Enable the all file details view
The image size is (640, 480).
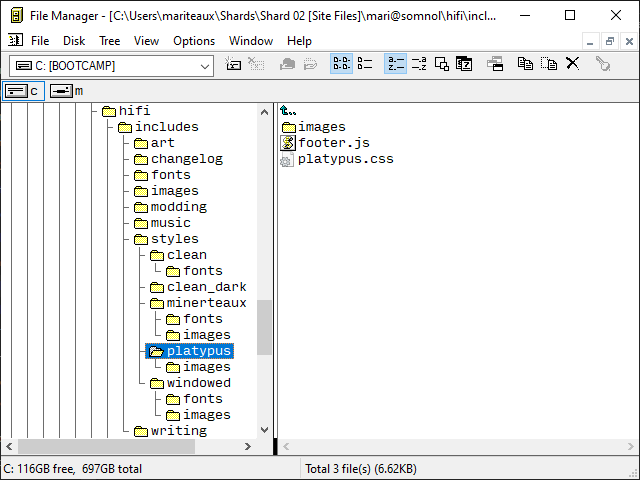click(365, 64)
